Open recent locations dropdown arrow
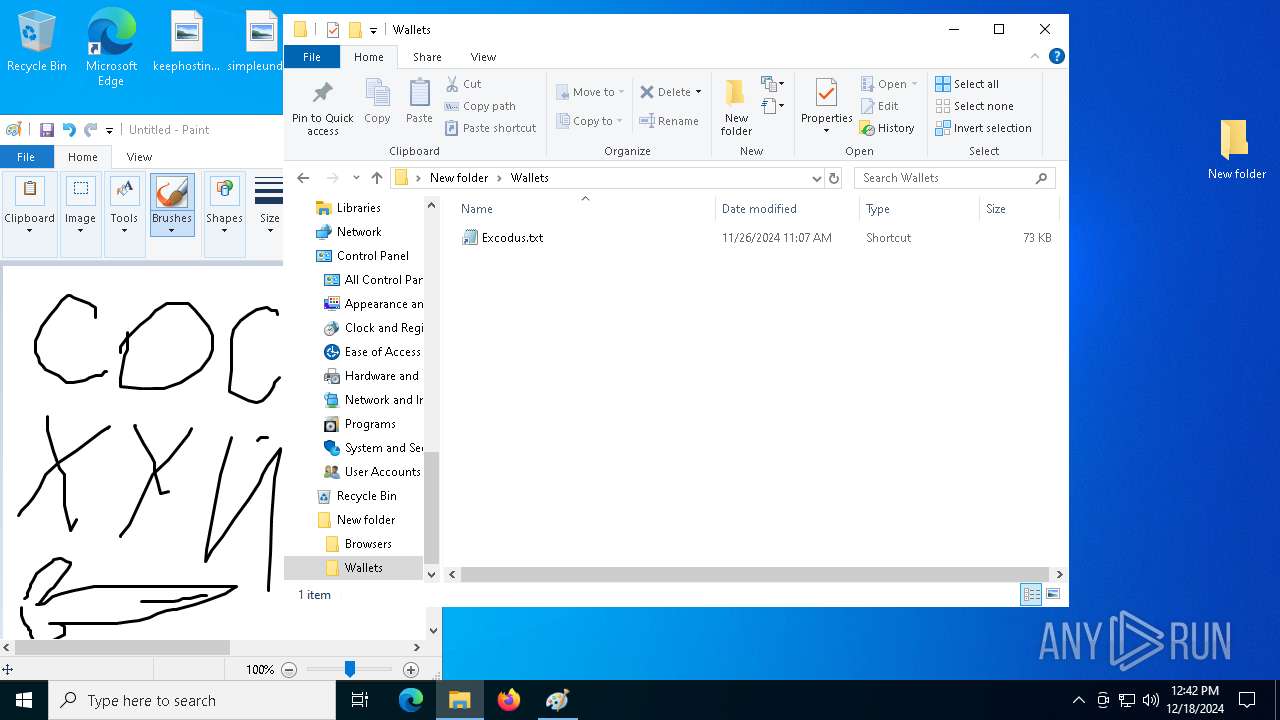1280x720 pixels. (x=356, y=178)
